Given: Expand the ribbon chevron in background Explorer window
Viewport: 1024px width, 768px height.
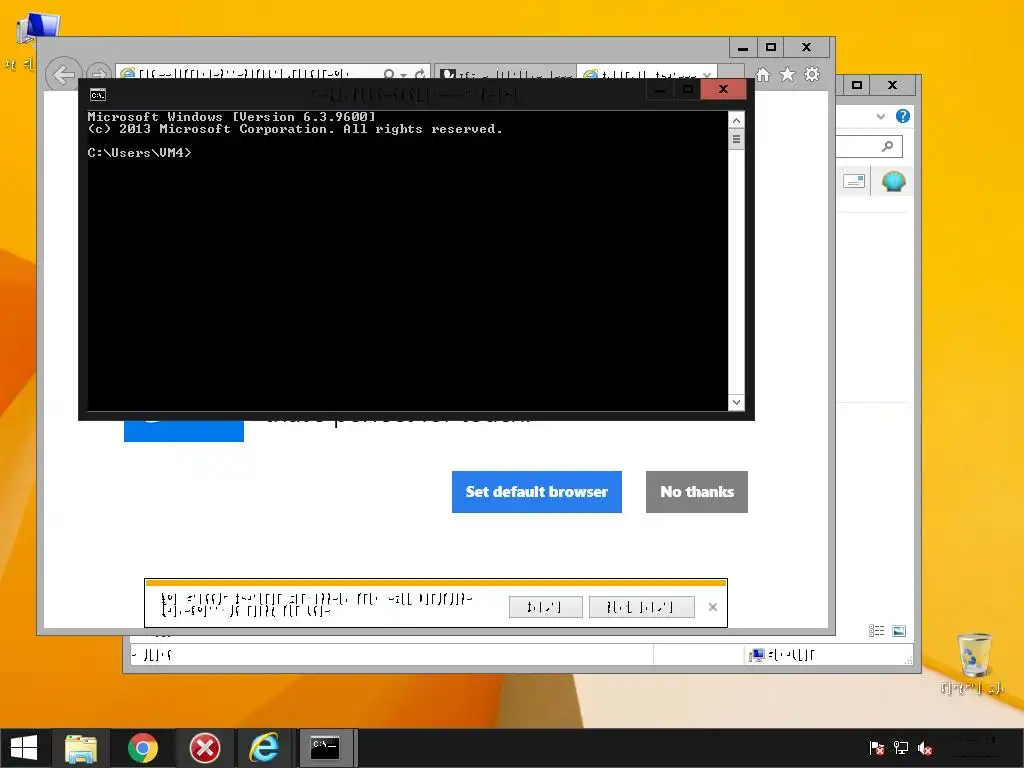Looking at the screenshot, I should 881,116.
